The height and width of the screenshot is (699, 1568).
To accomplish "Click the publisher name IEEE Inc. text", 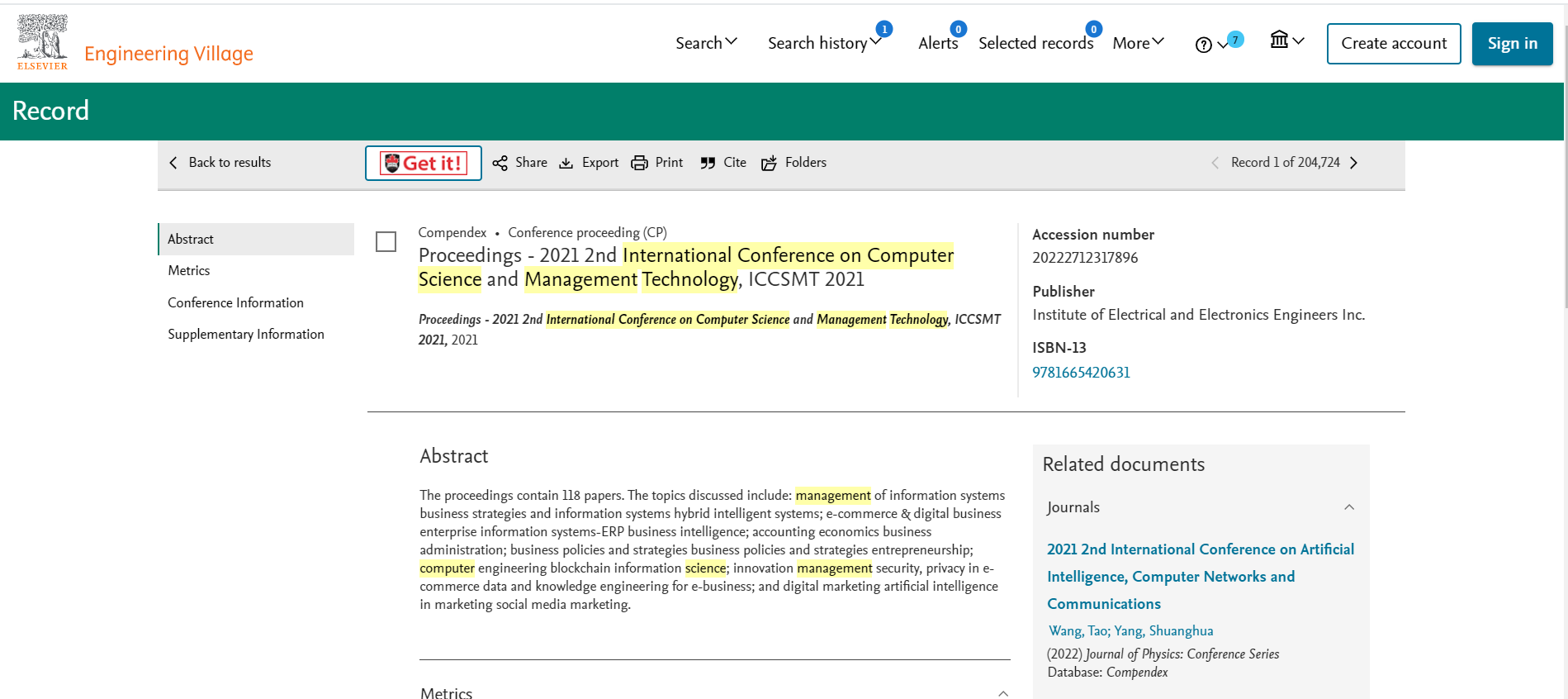I will pyautogui.click(x=1198, y=315).
